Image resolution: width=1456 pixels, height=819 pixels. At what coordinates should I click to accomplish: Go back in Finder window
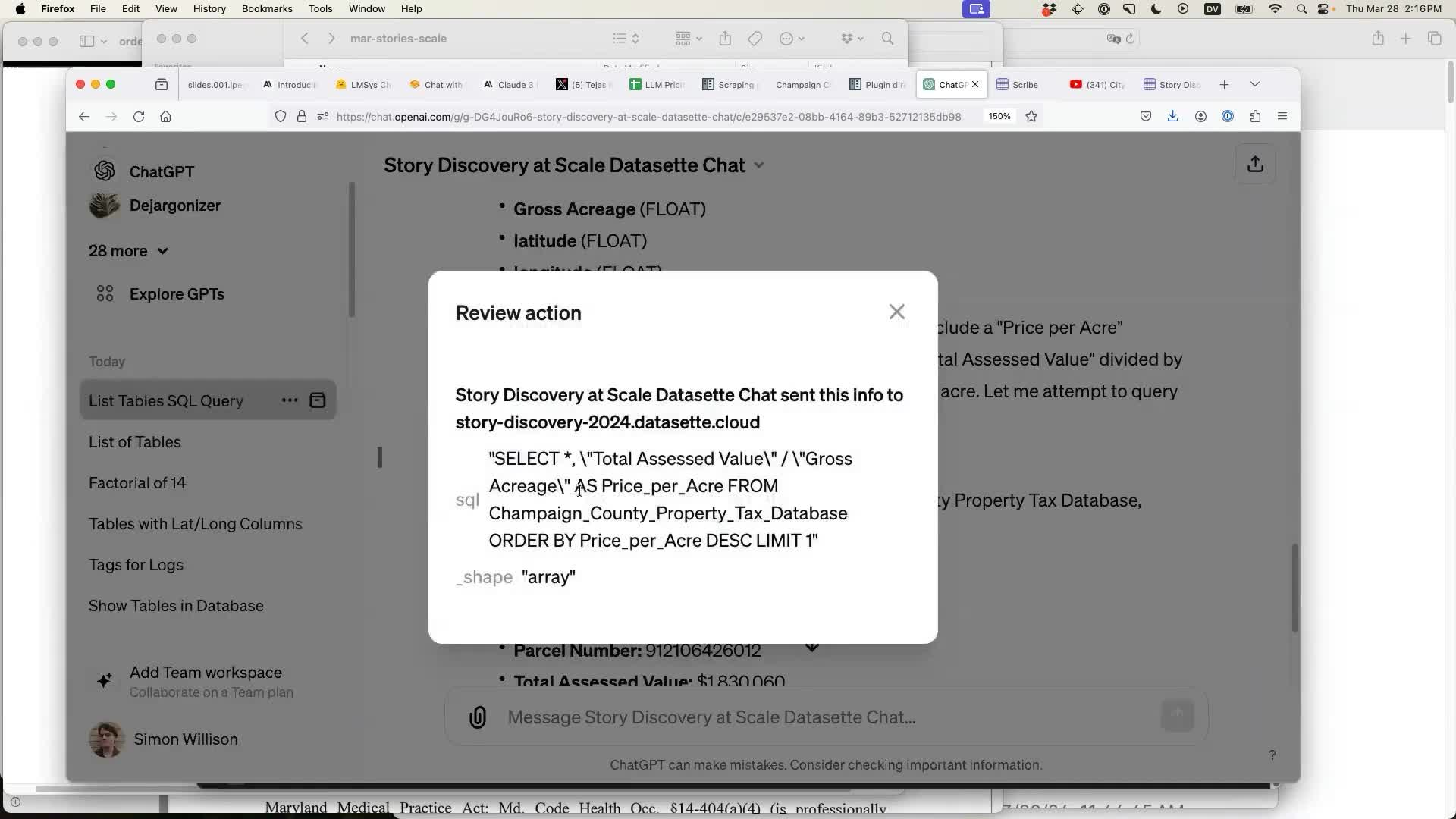point(304,38)
